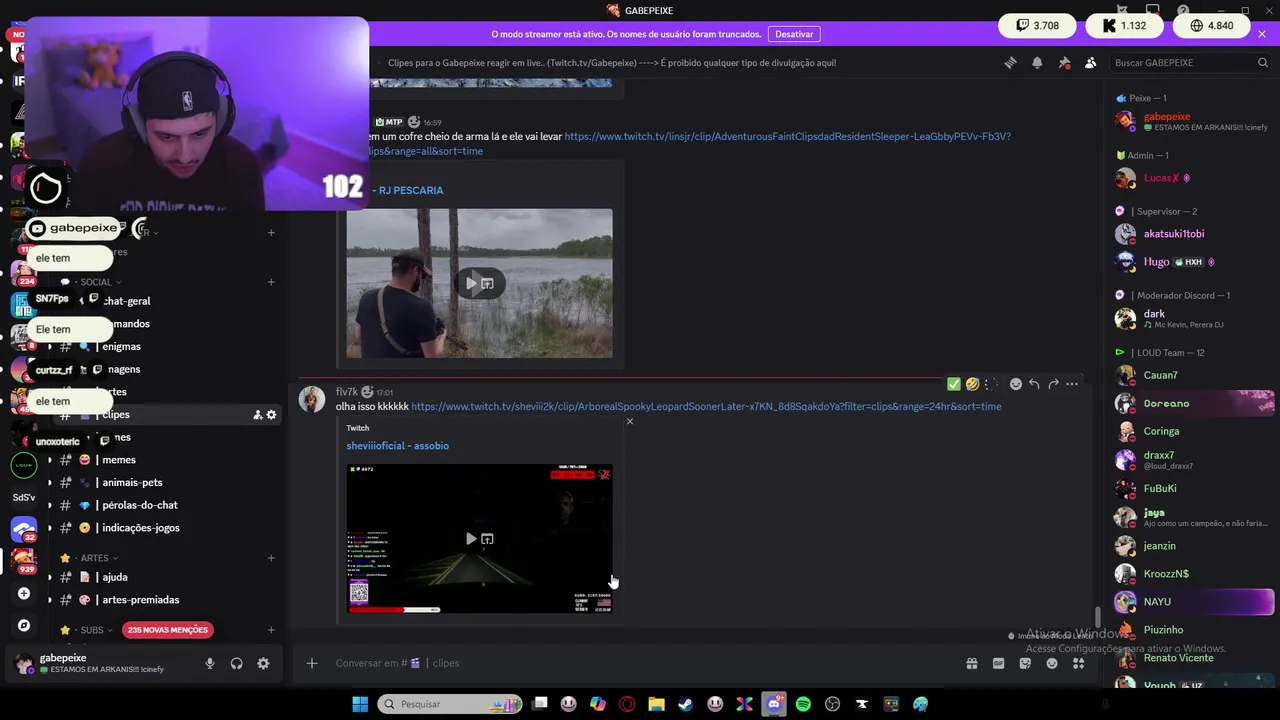Open attachment plus button in message bar
This screenshot has width=1280, height=720.
(x=312, y=663)
